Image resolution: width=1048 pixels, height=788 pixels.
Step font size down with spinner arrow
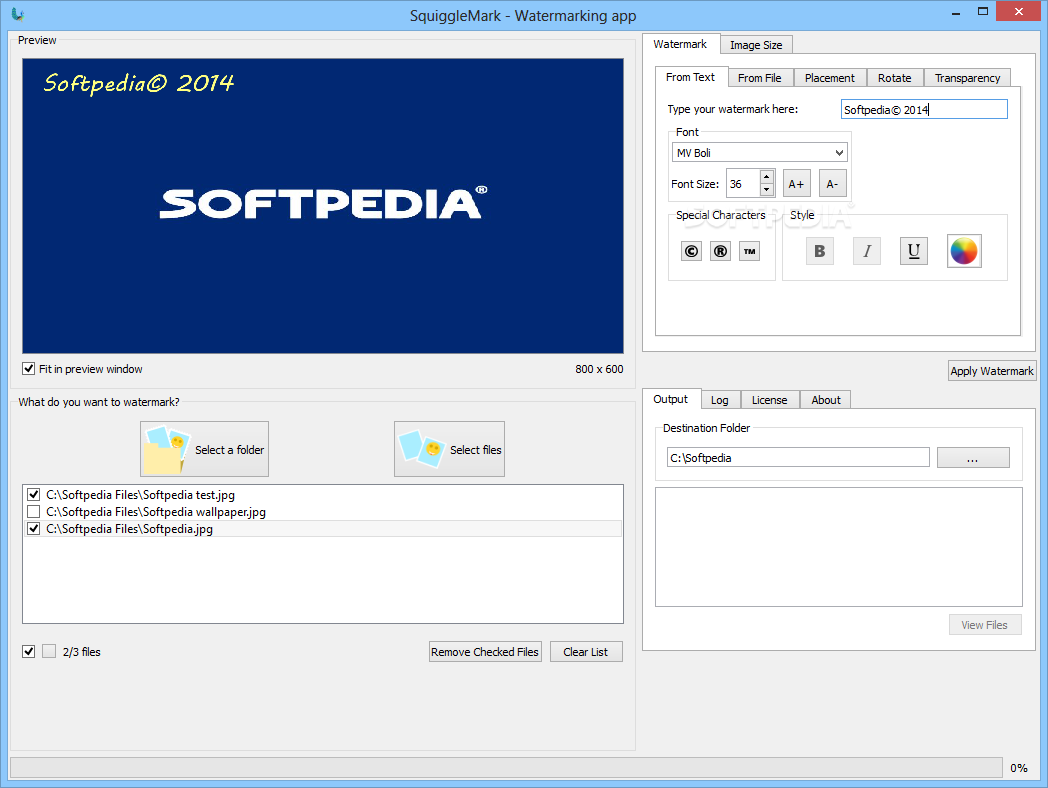767,190
